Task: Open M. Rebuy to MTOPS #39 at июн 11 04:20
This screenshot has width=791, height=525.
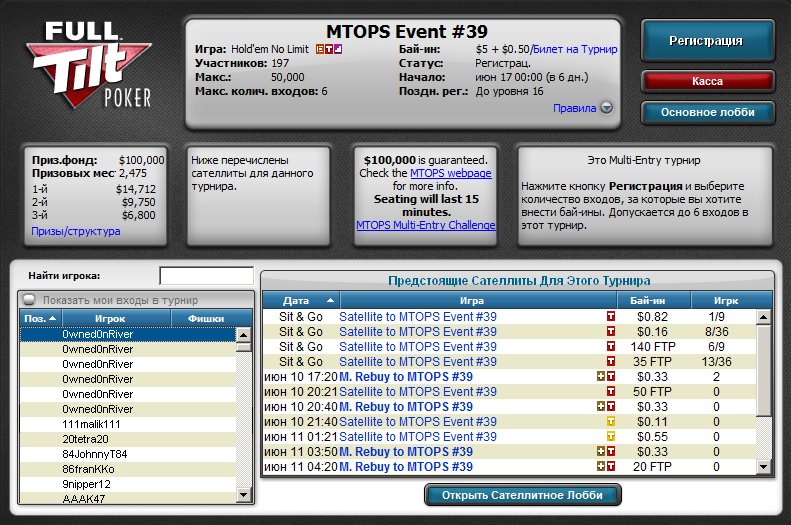Action: click(406, 467)
